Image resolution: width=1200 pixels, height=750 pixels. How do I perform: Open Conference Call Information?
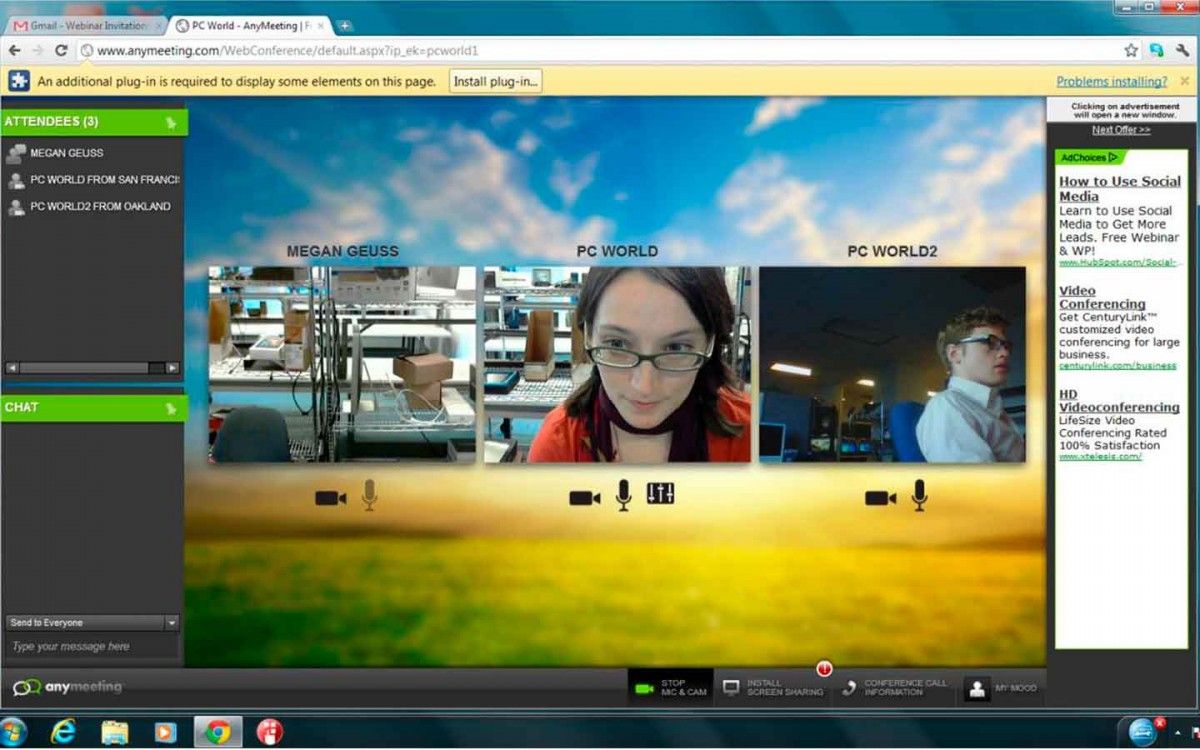pos(895,688)
